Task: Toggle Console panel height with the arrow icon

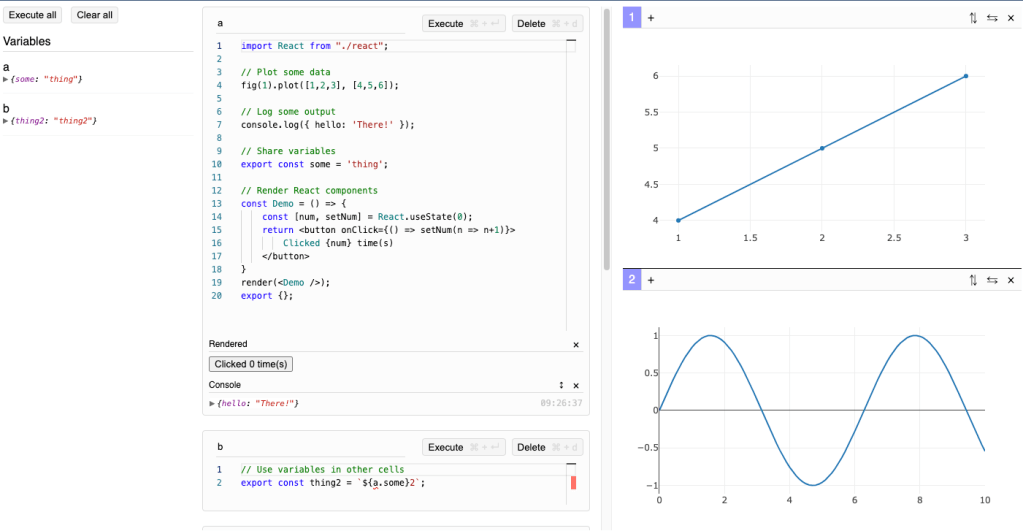Action: 561,385
